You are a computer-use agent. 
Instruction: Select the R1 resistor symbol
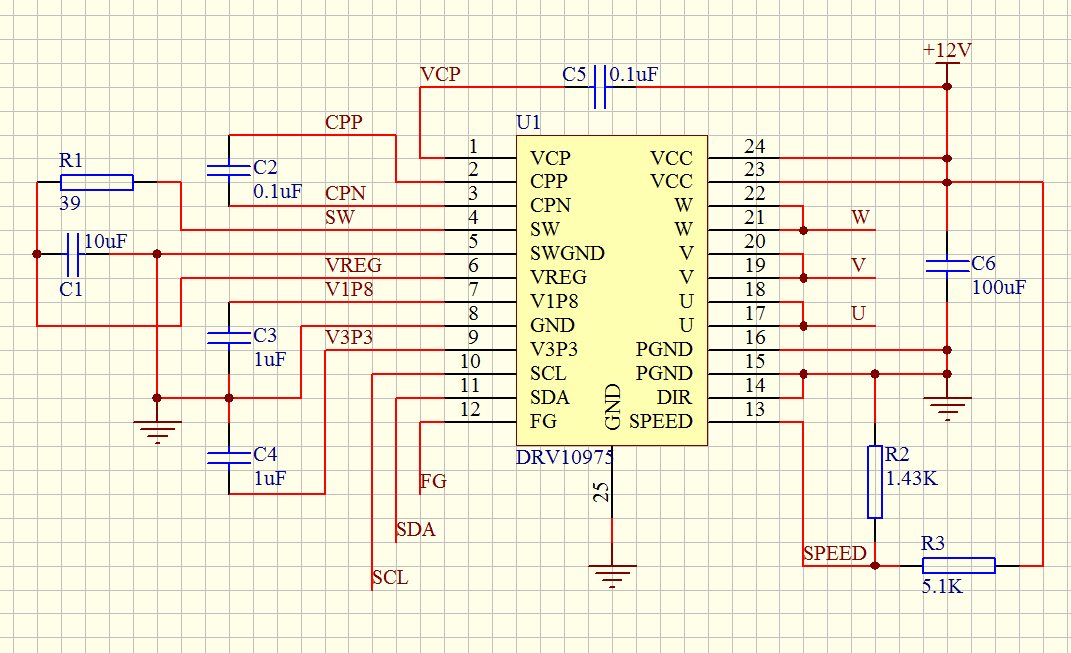point(96,182)
